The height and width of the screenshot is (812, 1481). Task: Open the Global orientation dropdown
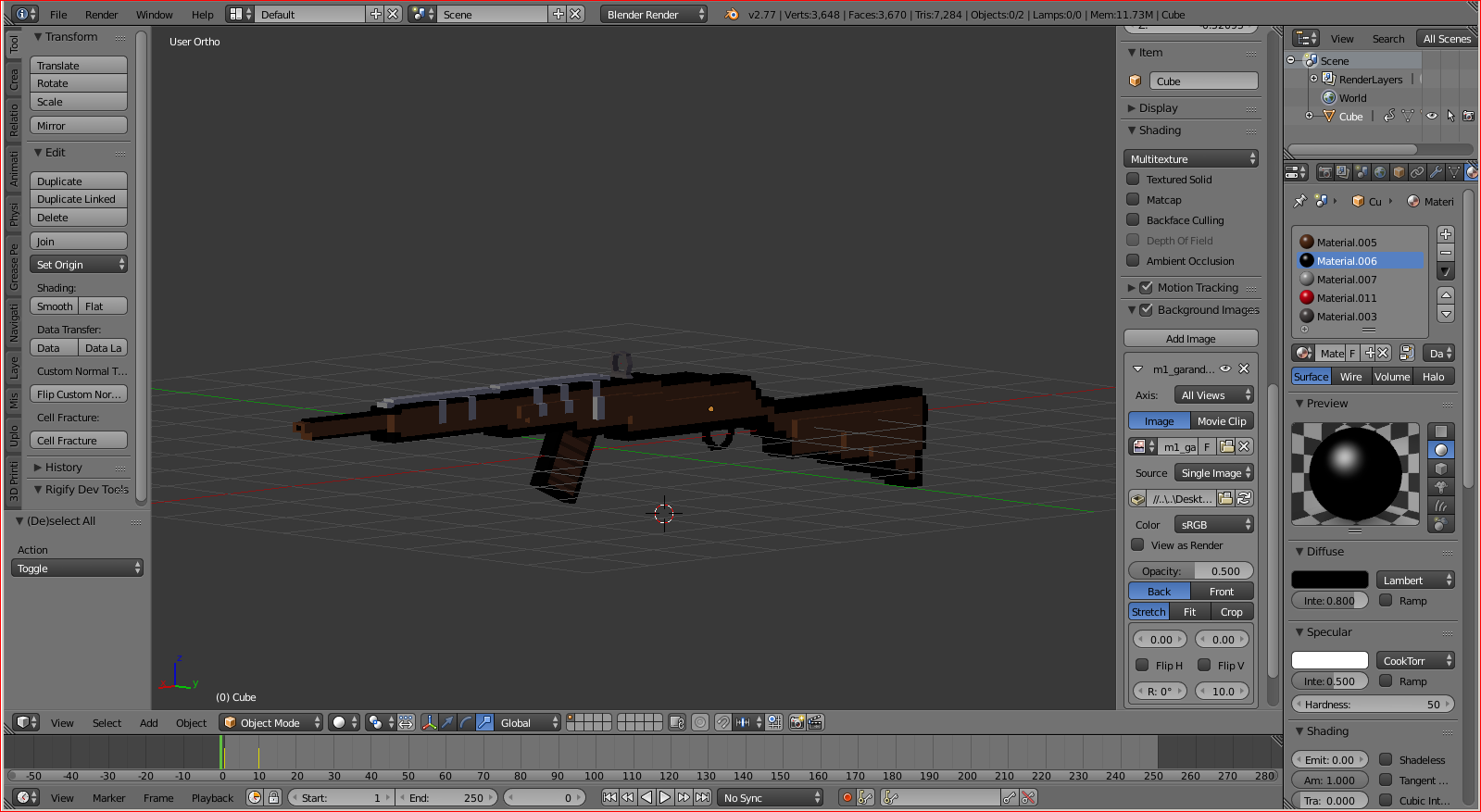point(529,722)
